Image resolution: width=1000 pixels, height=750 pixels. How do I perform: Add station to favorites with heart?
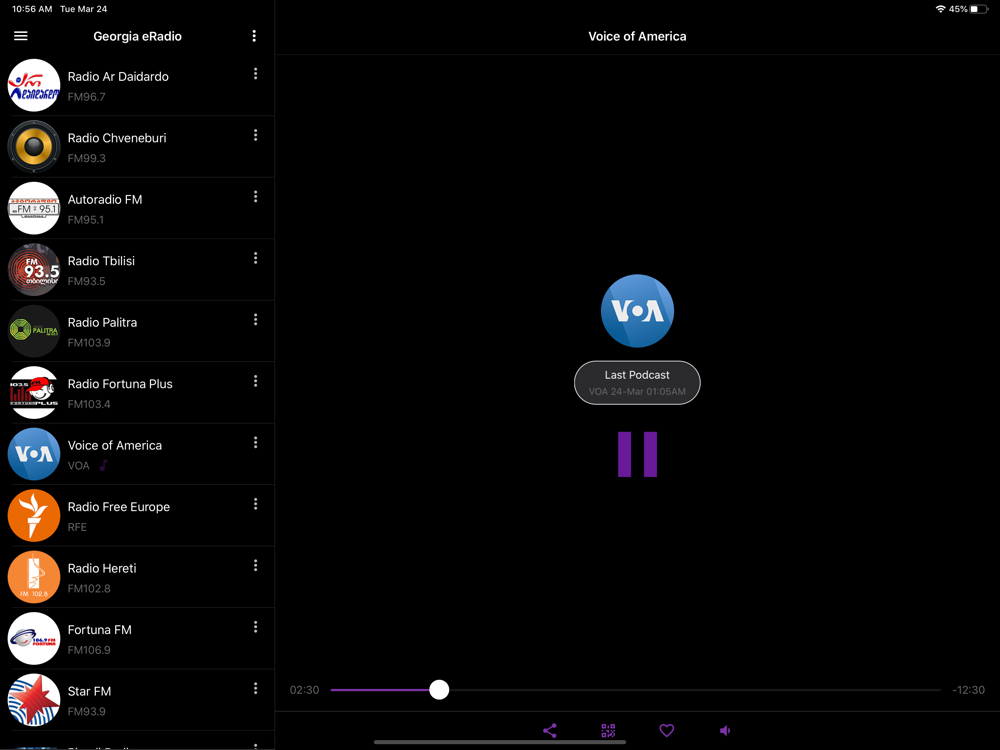point(666,730)
